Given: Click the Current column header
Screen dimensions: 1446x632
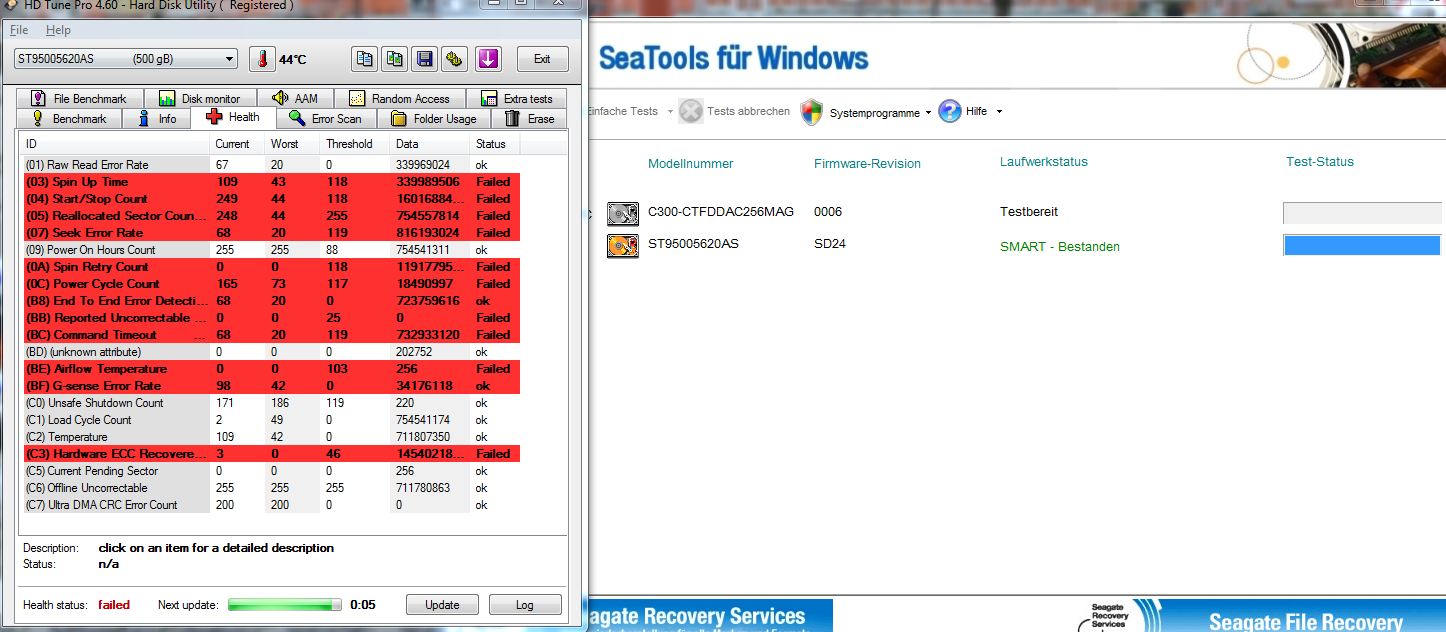Looking at the screenshot, I should tap(238, 144).
